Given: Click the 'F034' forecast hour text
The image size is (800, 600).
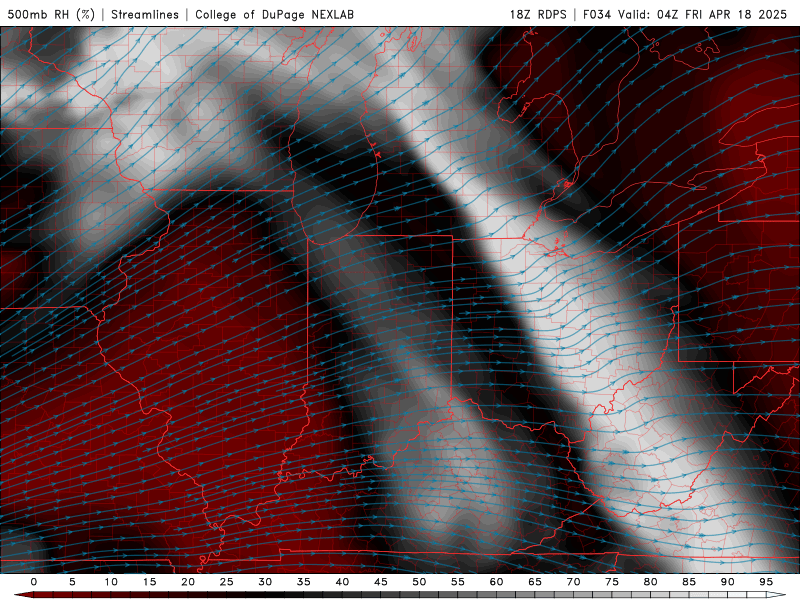Looking at the screenshot, I should click(597, 14).
